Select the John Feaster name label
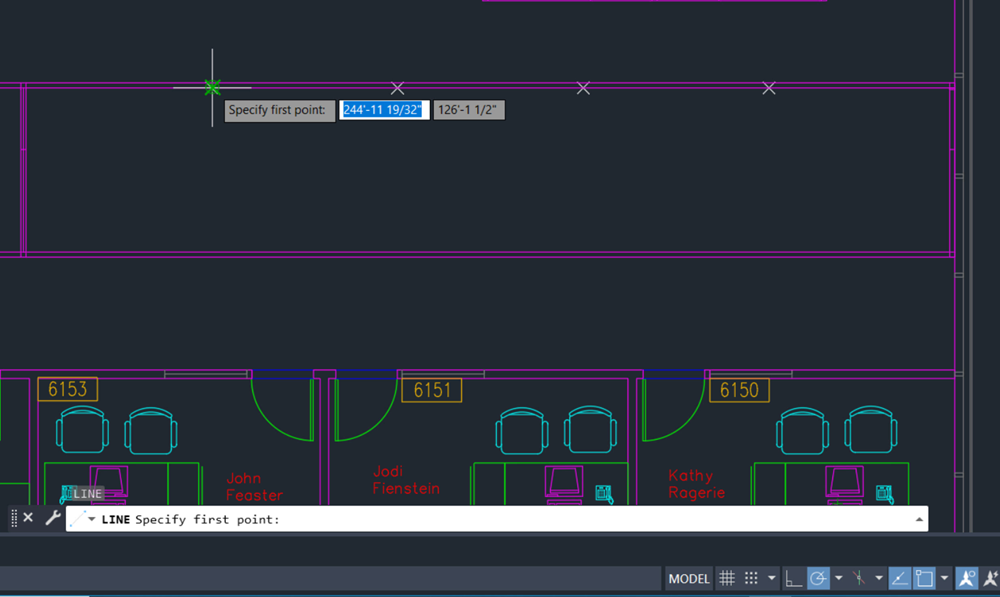1000x597 pixels. (254, 487)
